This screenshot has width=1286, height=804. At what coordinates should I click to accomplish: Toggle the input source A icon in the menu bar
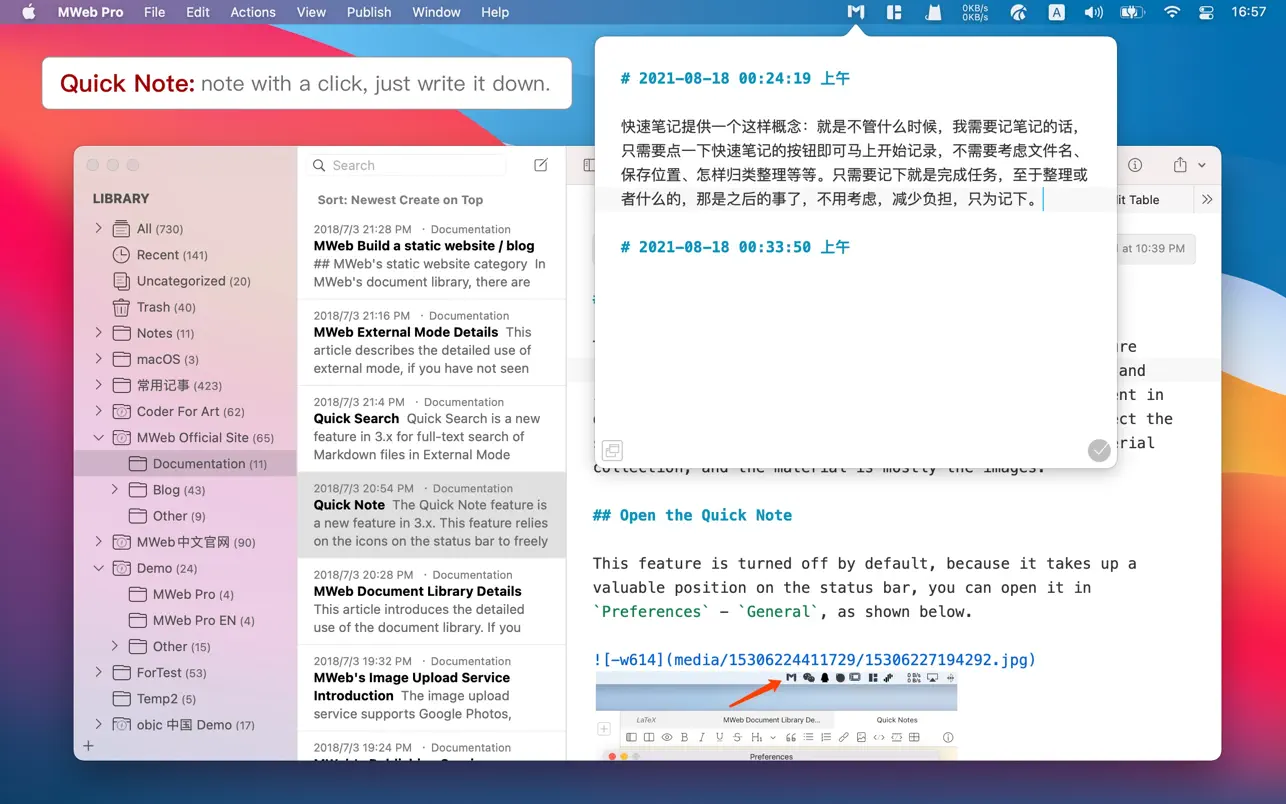click(x=1056, y=12)
